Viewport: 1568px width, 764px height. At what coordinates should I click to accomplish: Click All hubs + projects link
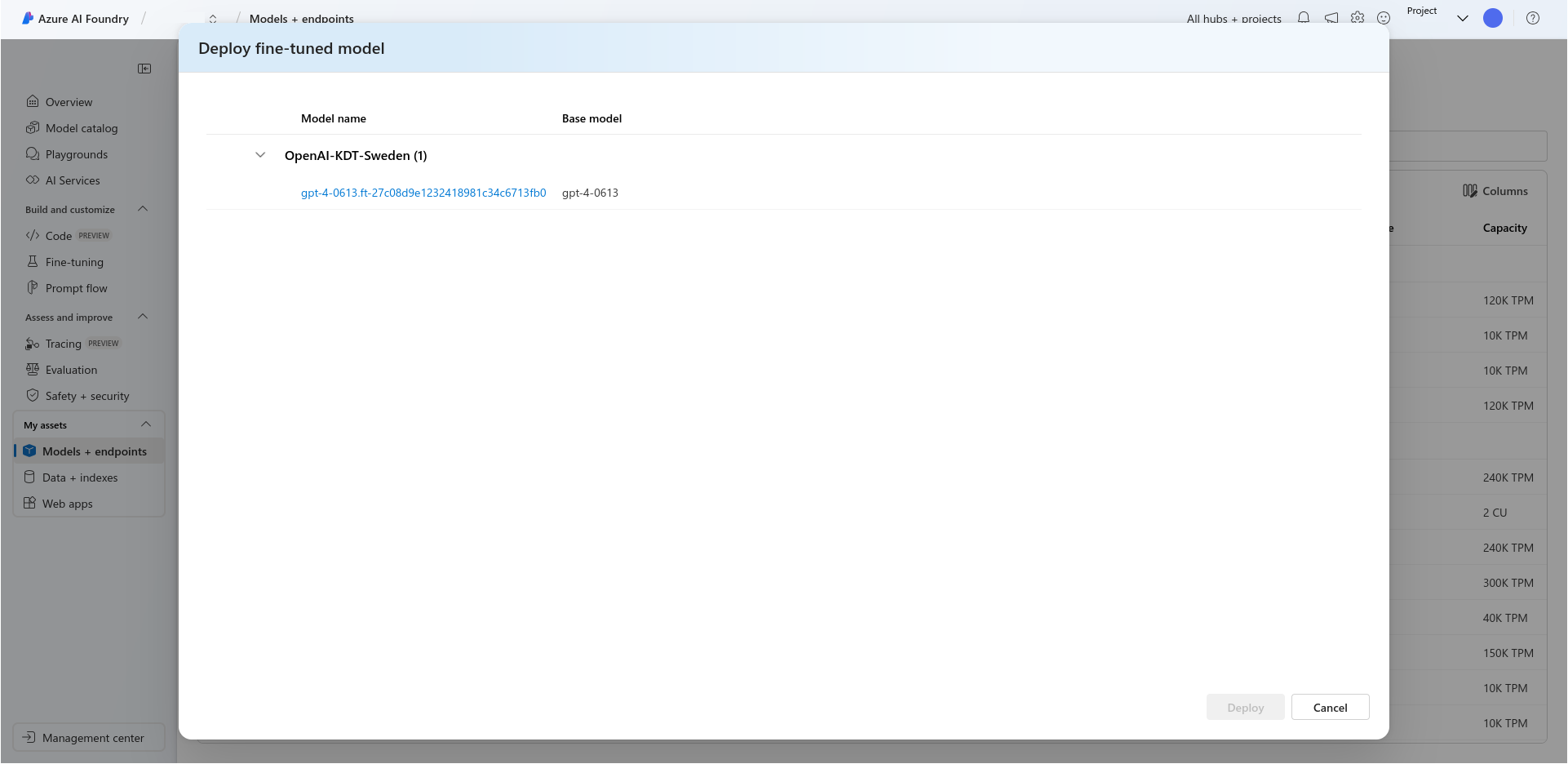tap(1234, 19)
